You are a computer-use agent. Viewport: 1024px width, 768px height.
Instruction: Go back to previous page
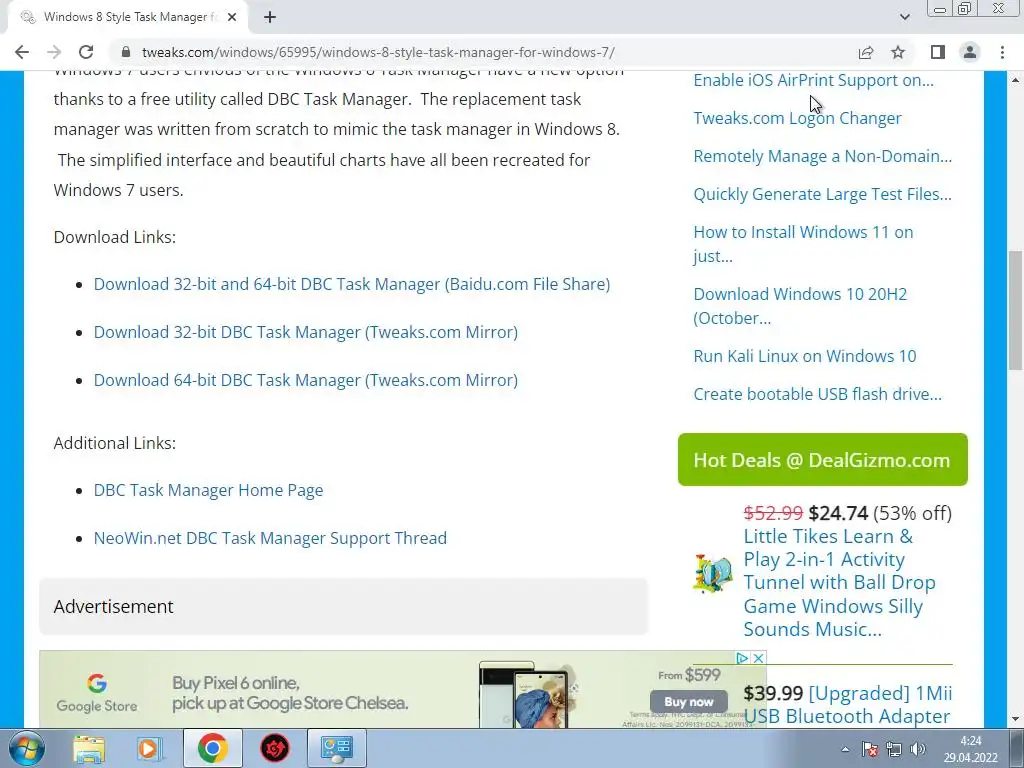tap(22, 52)
